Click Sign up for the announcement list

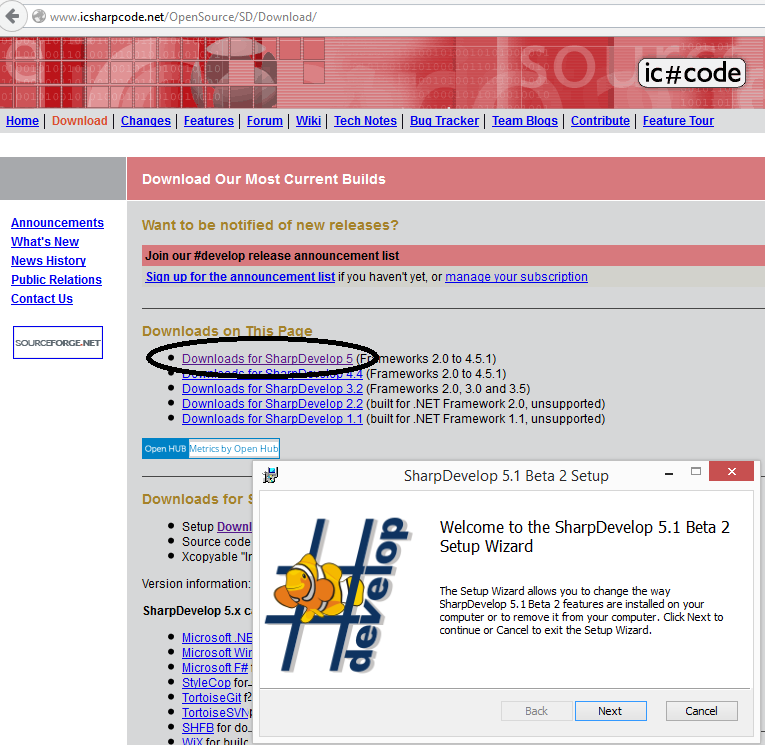[x=240, y=277]
